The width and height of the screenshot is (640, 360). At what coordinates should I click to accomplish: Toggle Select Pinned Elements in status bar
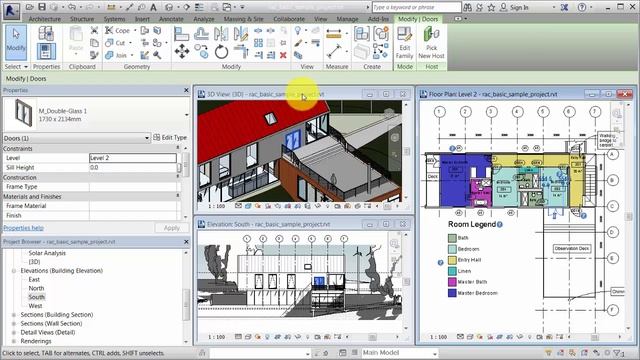pos(572,353)
